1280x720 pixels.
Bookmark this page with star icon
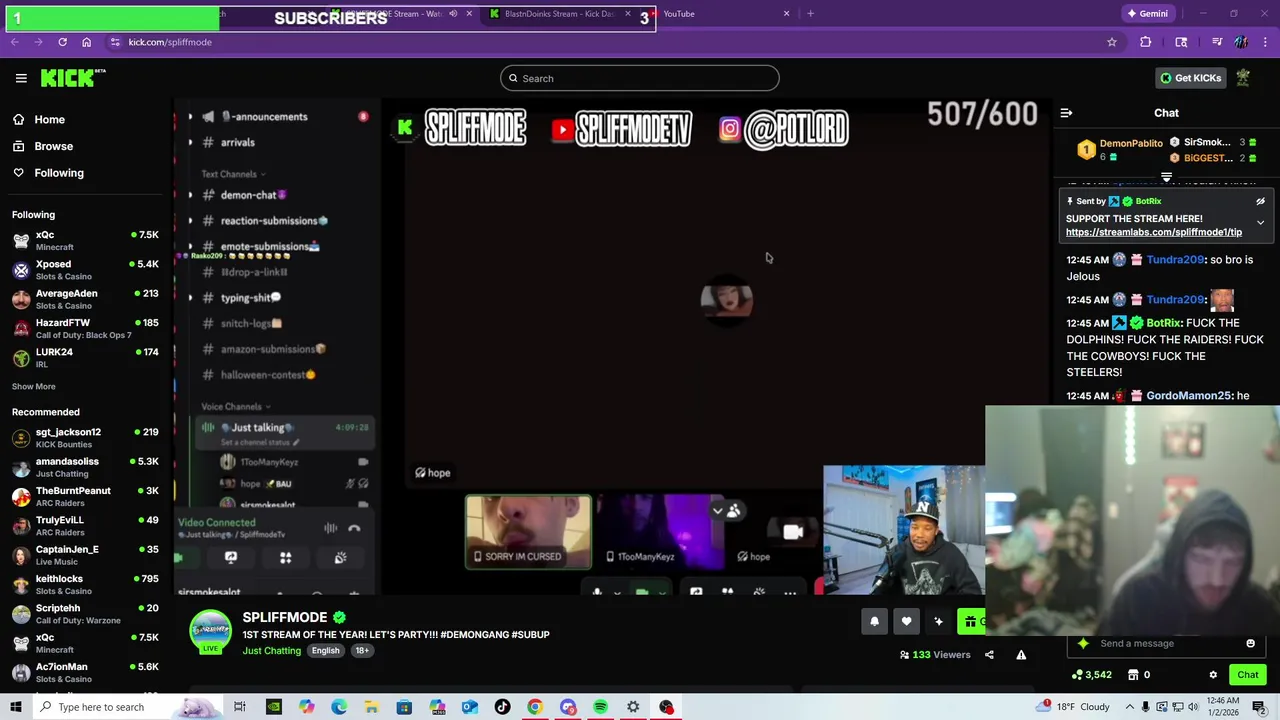pyautogui.click(x=1111, y=42)
